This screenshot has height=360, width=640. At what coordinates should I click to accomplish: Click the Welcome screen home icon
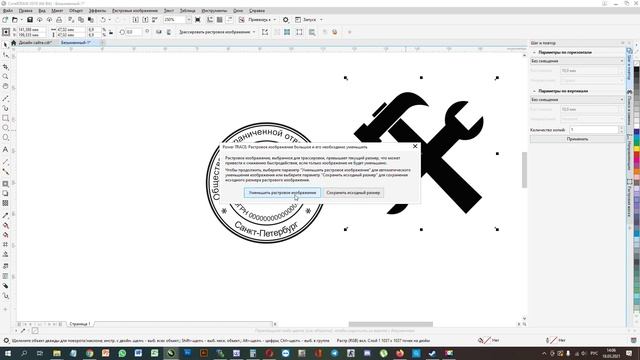(13, 42)
